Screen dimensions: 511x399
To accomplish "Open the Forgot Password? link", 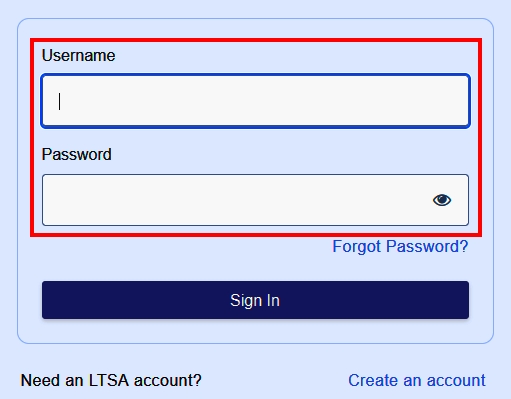I will pos(400,247).
